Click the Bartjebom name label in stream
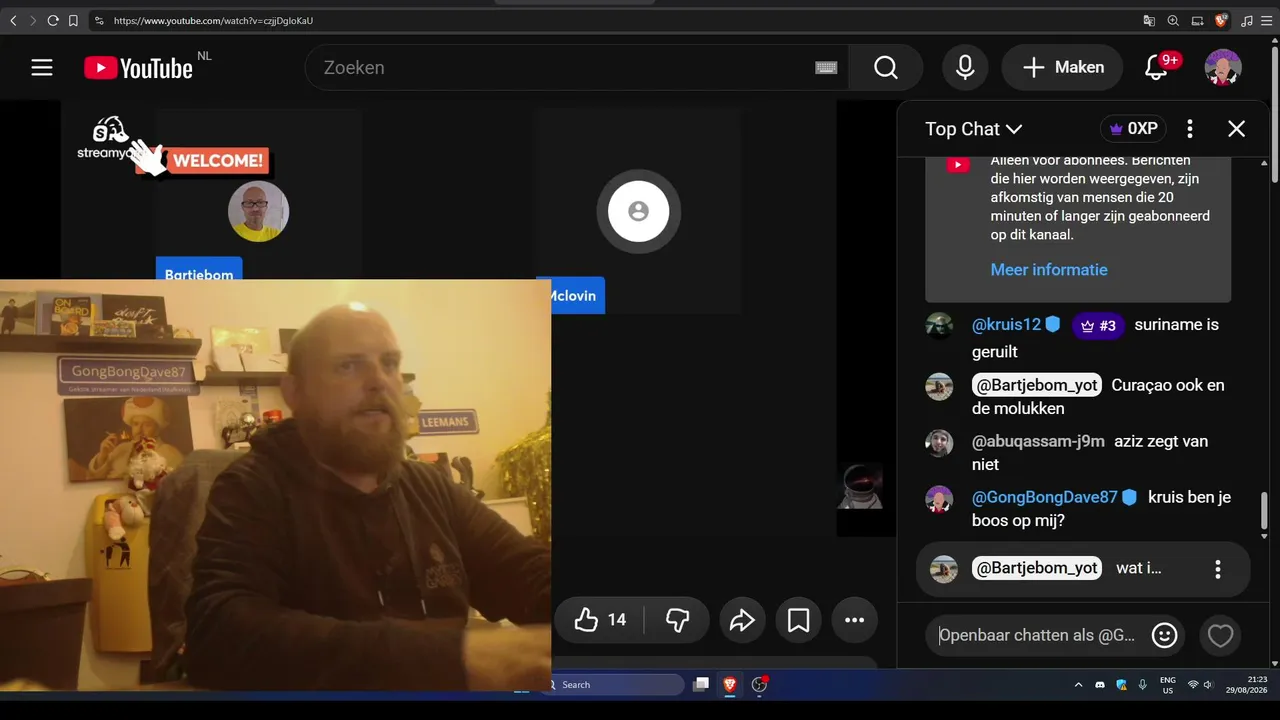 click(199, 269)
